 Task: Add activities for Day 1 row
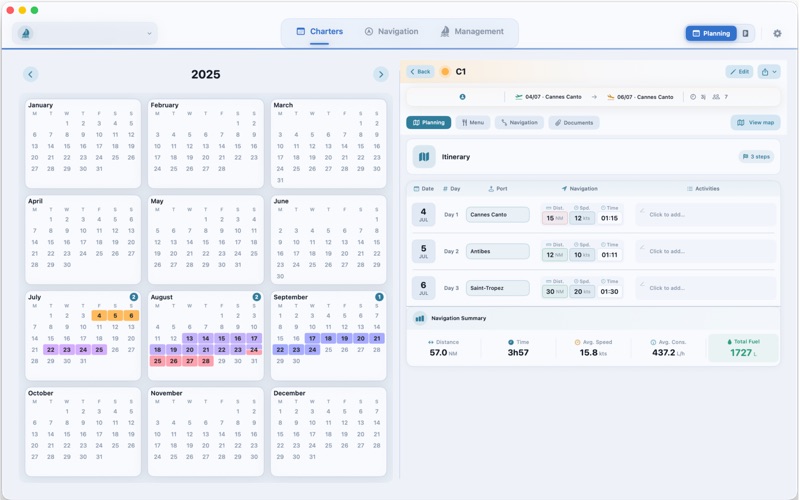(706, 215)
